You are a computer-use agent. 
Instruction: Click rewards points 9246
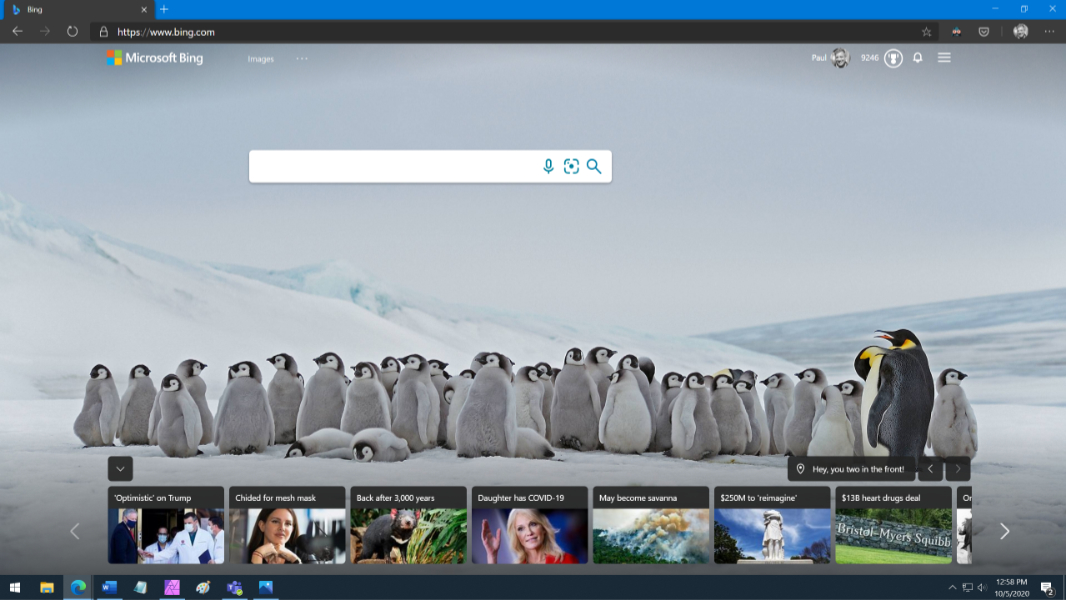870,58
